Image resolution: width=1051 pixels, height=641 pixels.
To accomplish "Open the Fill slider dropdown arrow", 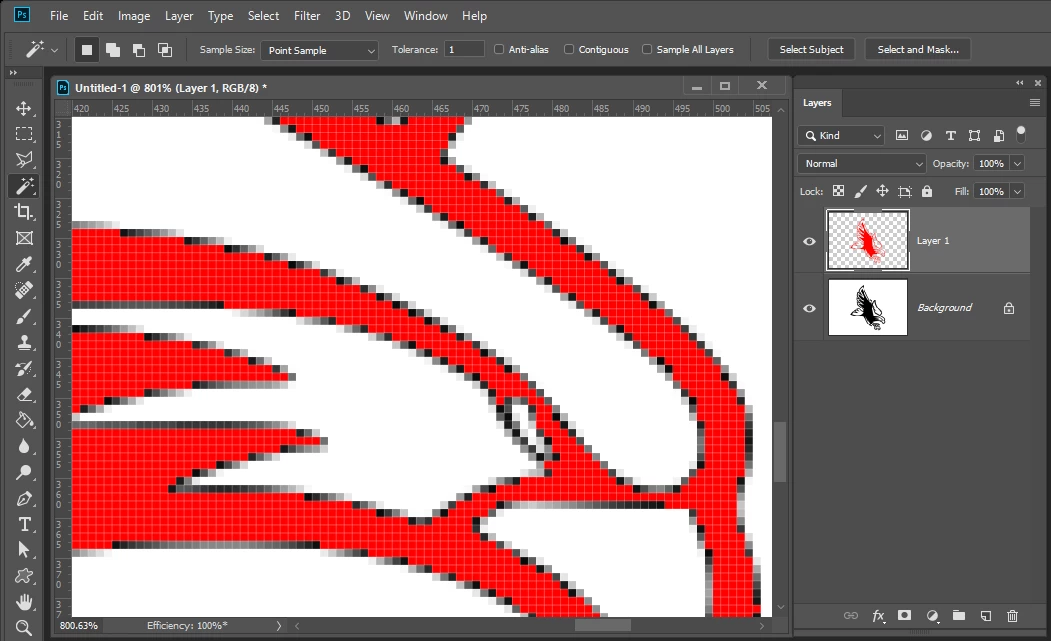I will click(1017, 191).
